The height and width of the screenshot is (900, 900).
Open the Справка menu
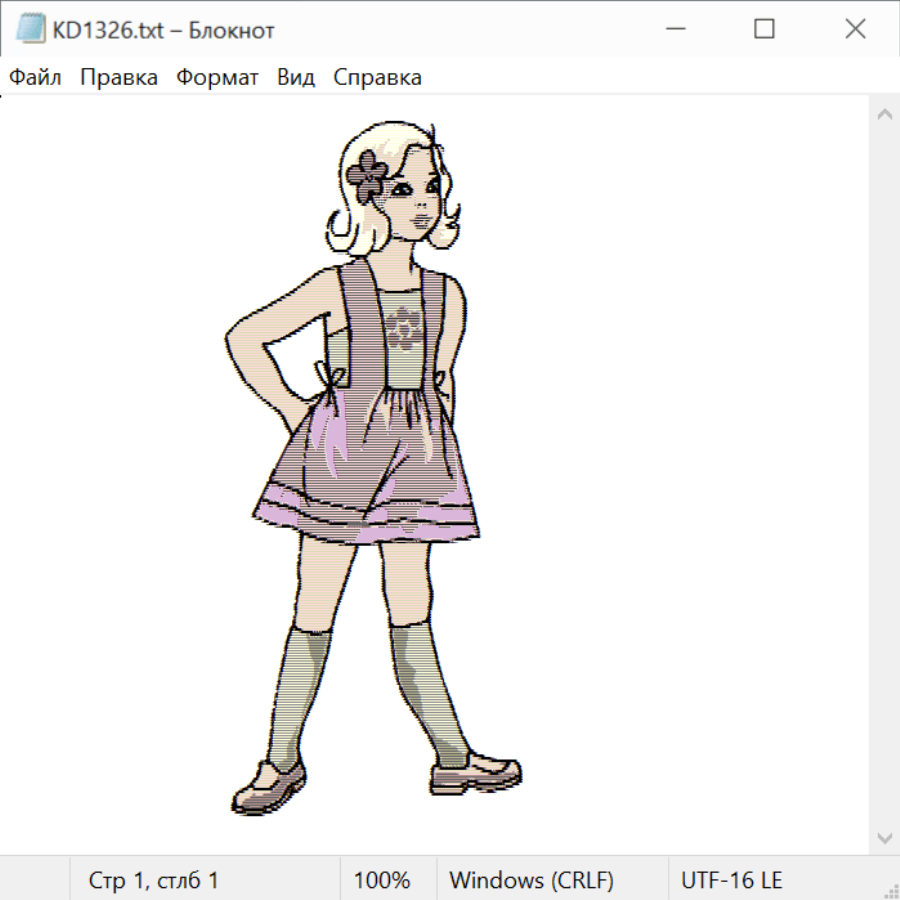point(377,78)
